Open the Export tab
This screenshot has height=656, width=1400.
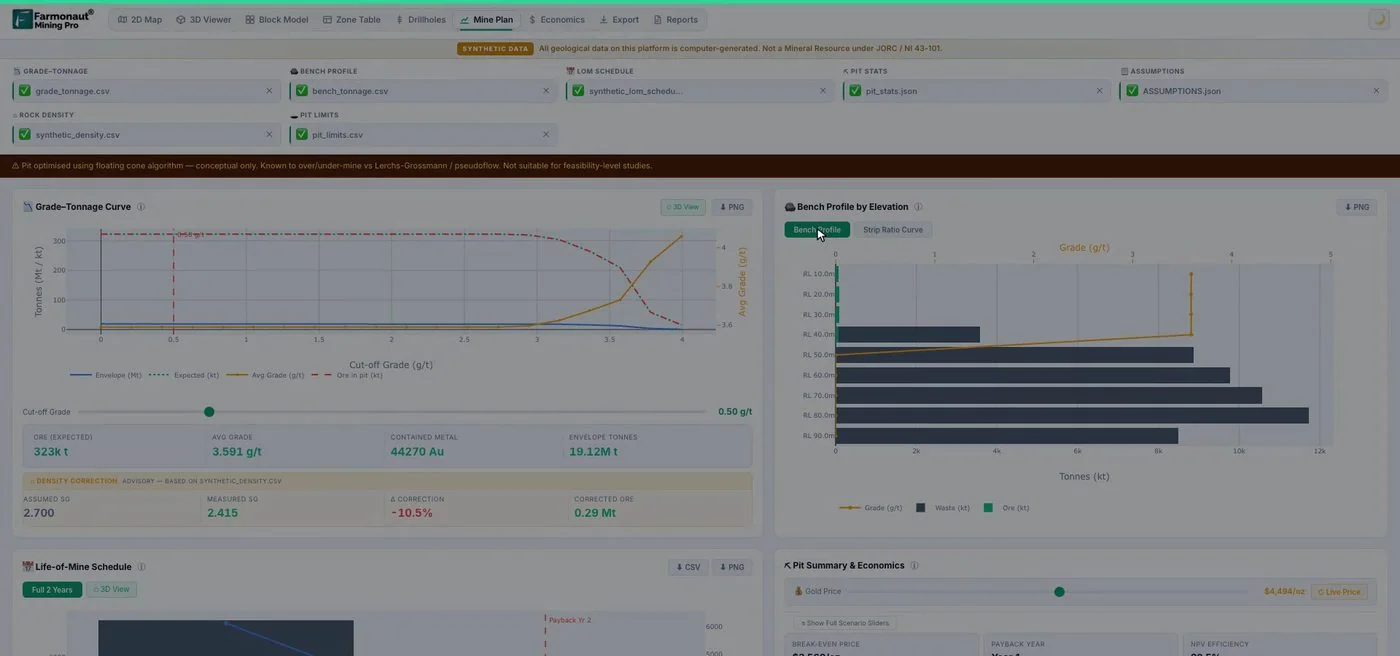tap(619, 19)
